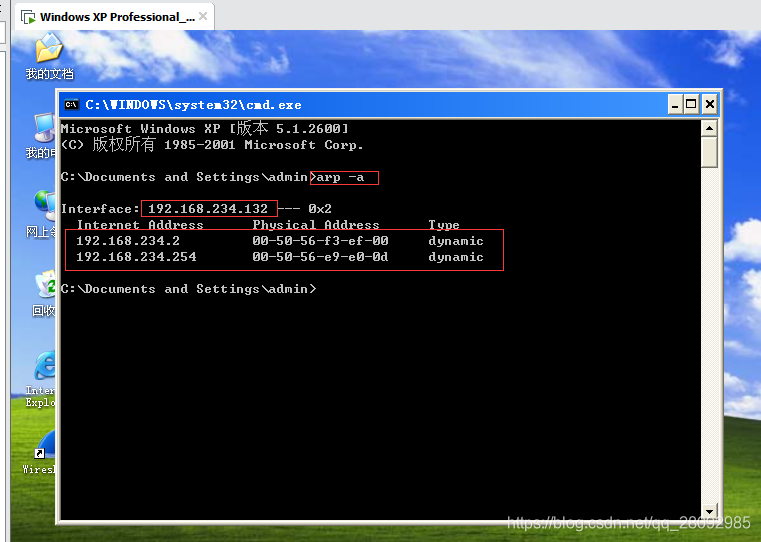Screen dimensions: 761x542
Task: Click the cmd scrollbar down arrow
Action: click(710, 511)
